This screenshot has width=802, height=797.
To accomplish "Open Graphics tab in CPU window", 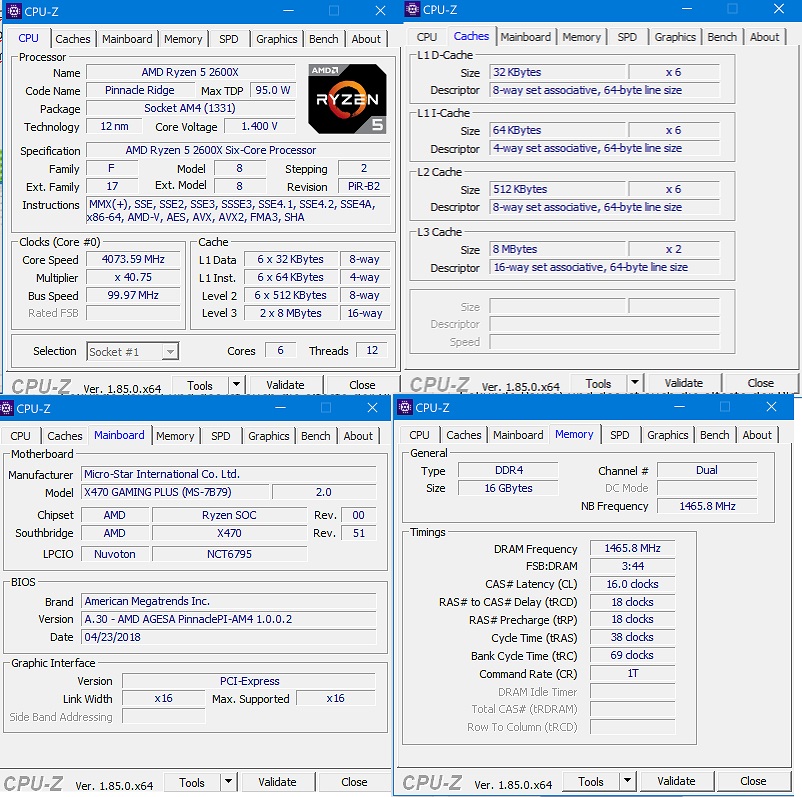I will [x=277, y=39].
